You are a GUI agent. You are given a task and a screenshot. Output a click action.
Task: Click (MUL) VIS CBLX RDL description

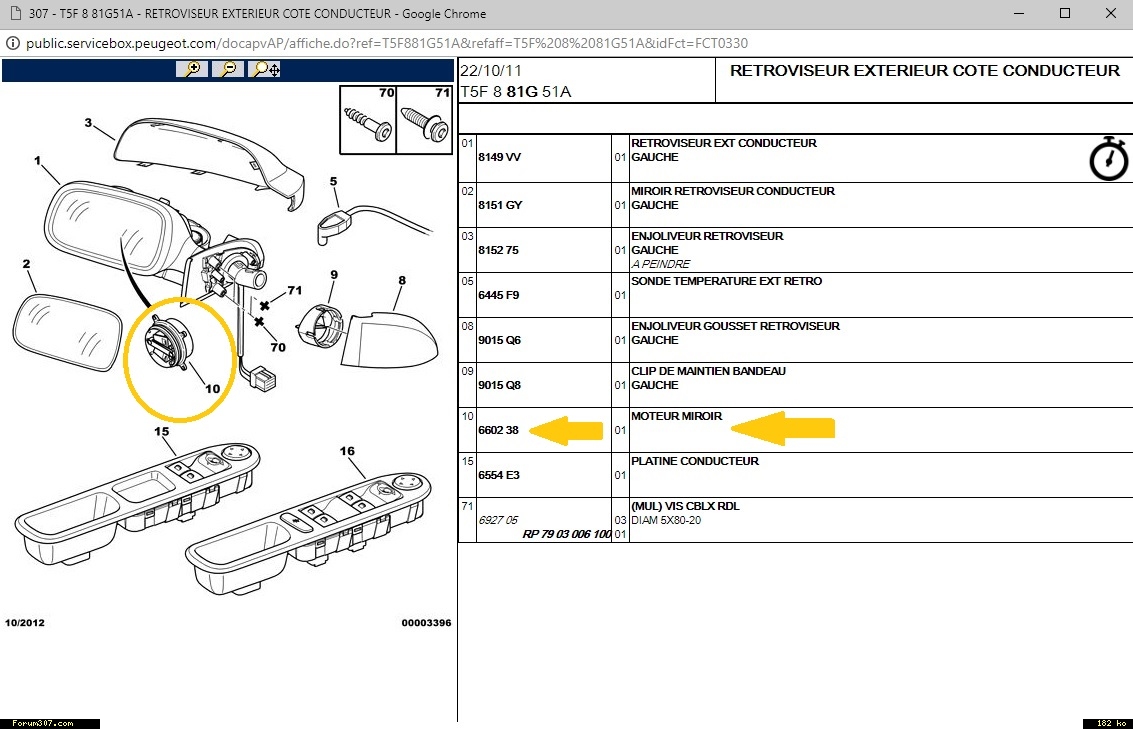pyautogui.click(x=685, y=506)
